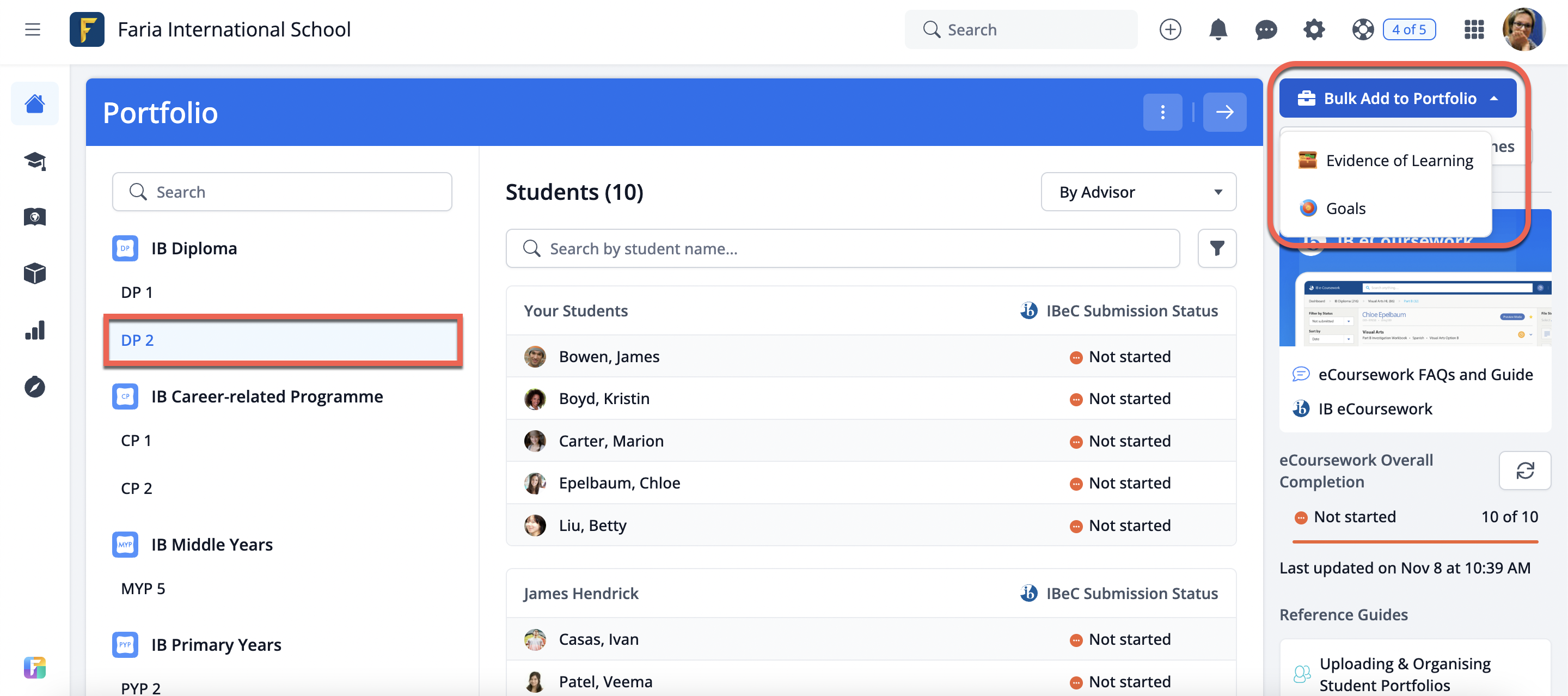
Task: Click the Search by student name field
Action: tap(842, 248)
